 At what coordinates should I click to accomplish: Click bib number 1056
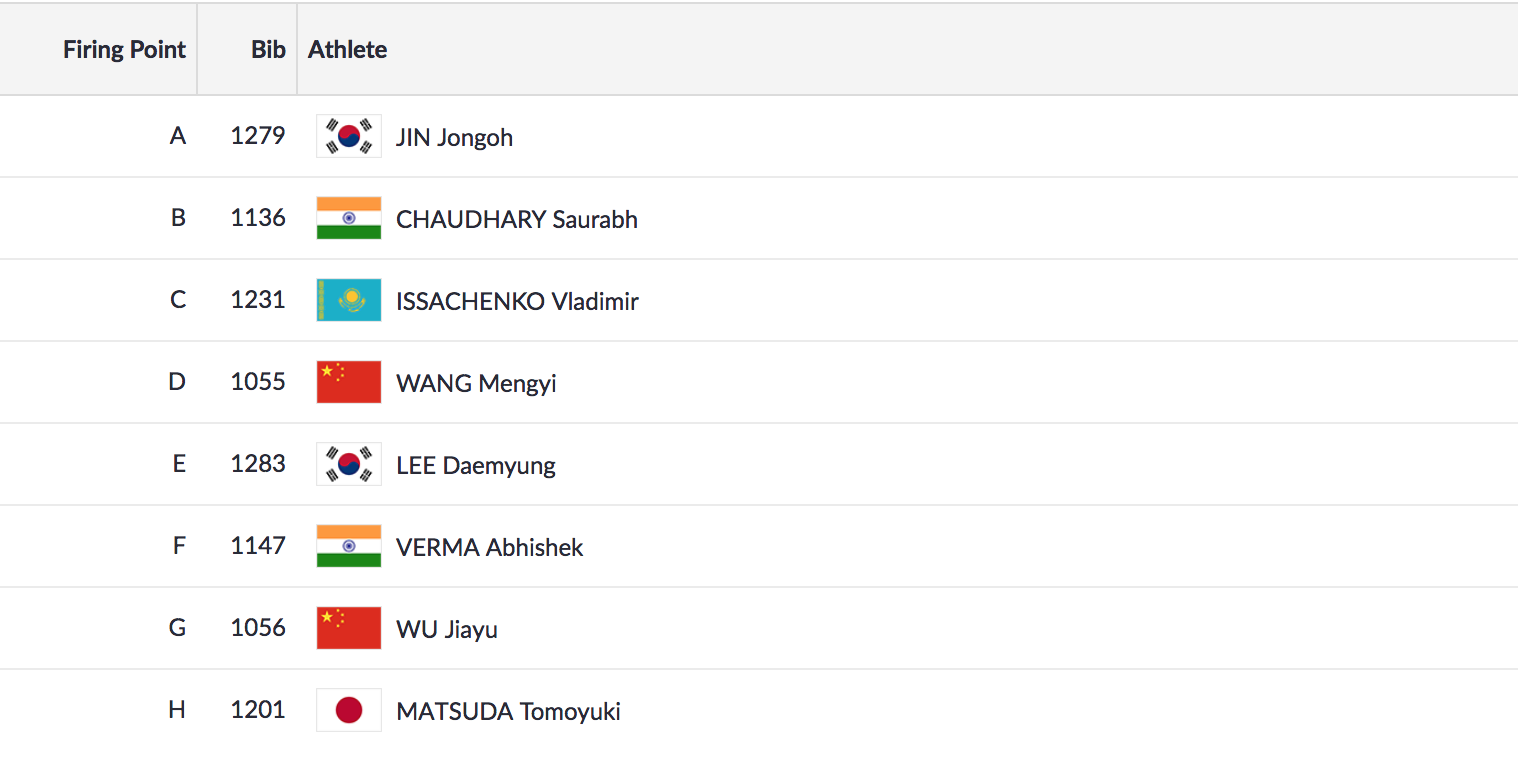[258, 628]
